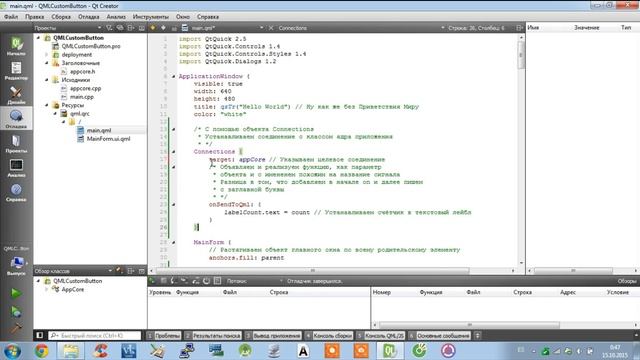Select the Debug mode (Отладка) icon
The width and height of the screenshot is (640, 360).
click(x=16, y=119)
